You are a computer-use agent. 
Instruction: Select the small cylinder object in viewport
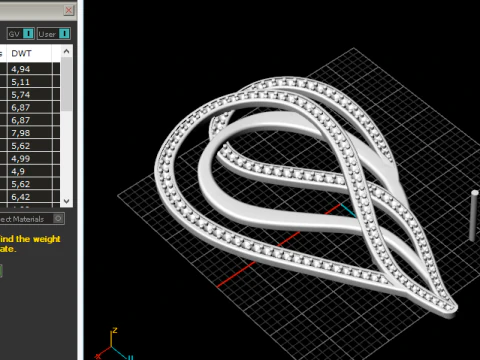[474, 215]
